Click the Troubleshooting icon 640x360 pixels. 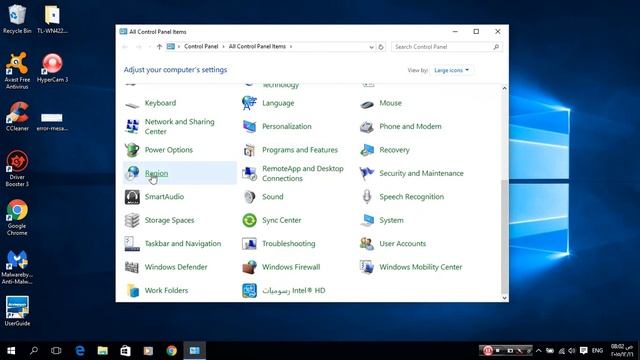[249, 244]
